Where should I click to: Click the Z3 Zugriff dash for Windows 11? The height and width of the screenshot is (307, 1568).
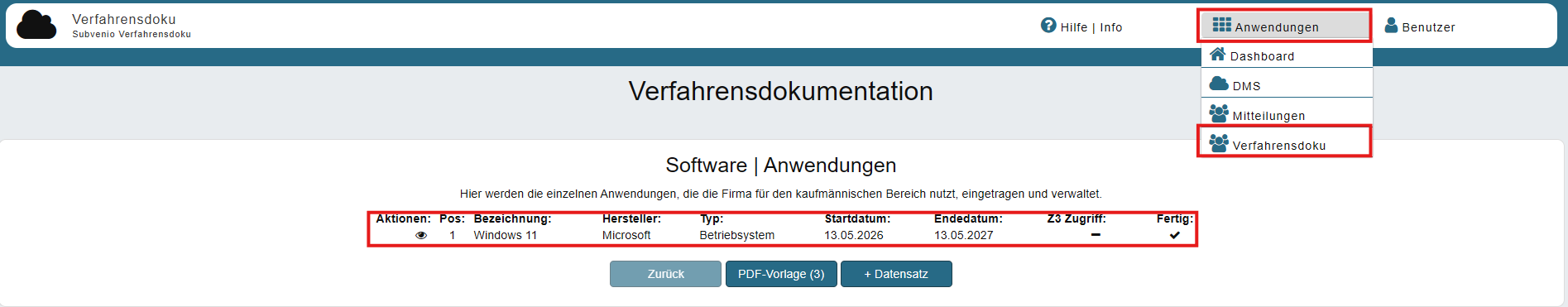[x=1096, y=235]
